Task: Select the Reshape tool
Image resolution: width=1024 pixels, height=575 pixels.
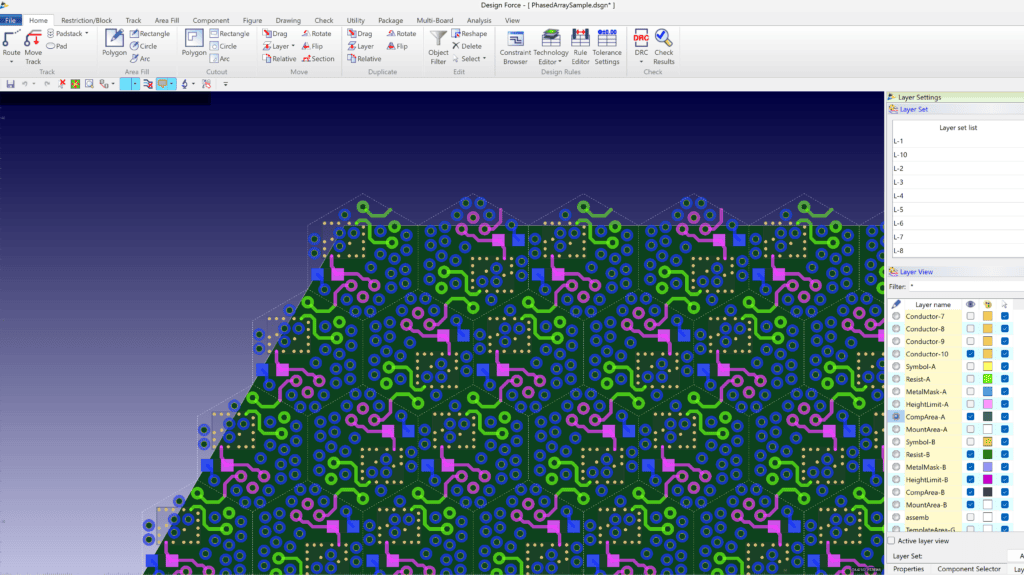Action: [469, 33]
